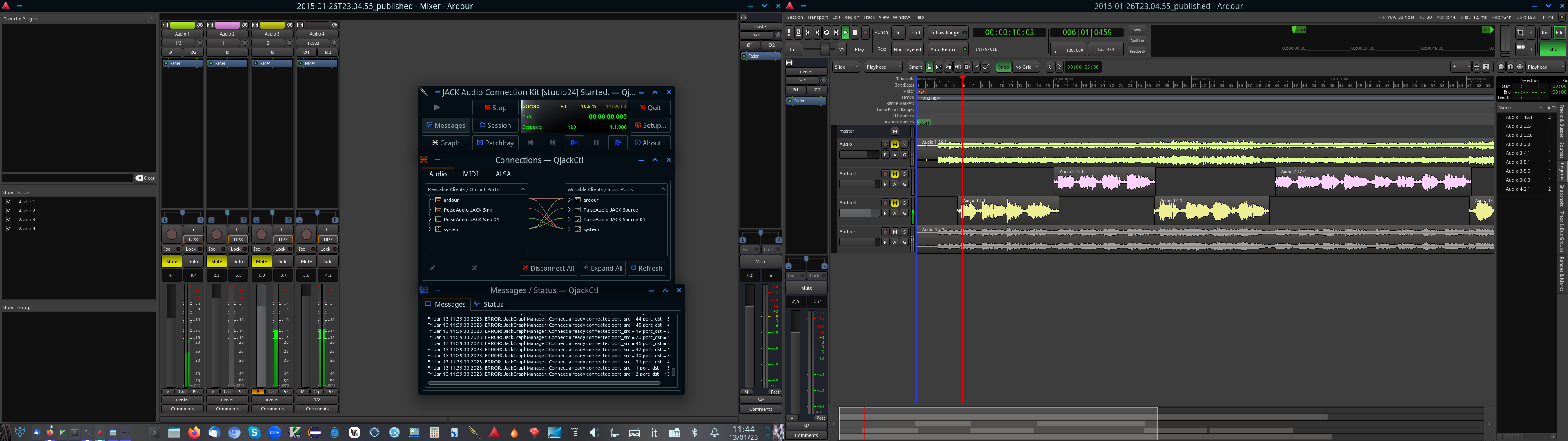Open Setup... in QjackCtl

pos(650,125)
